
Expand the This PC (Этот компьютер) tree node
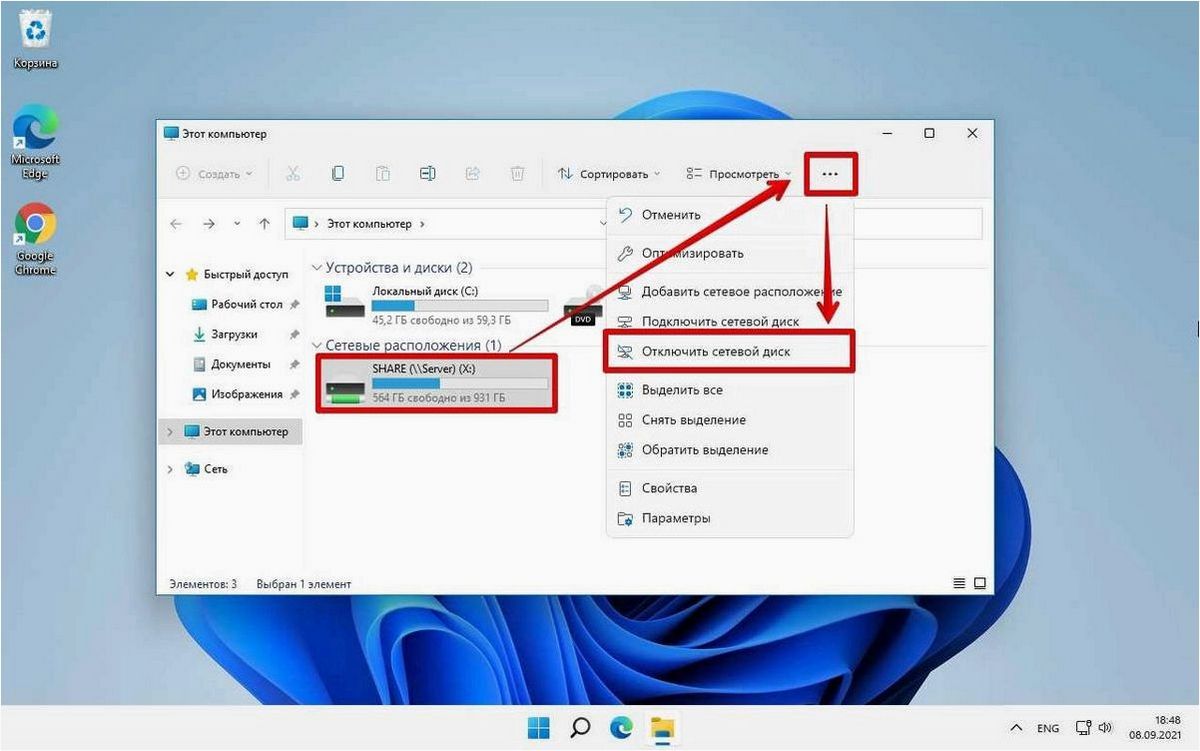pos(170,432)
